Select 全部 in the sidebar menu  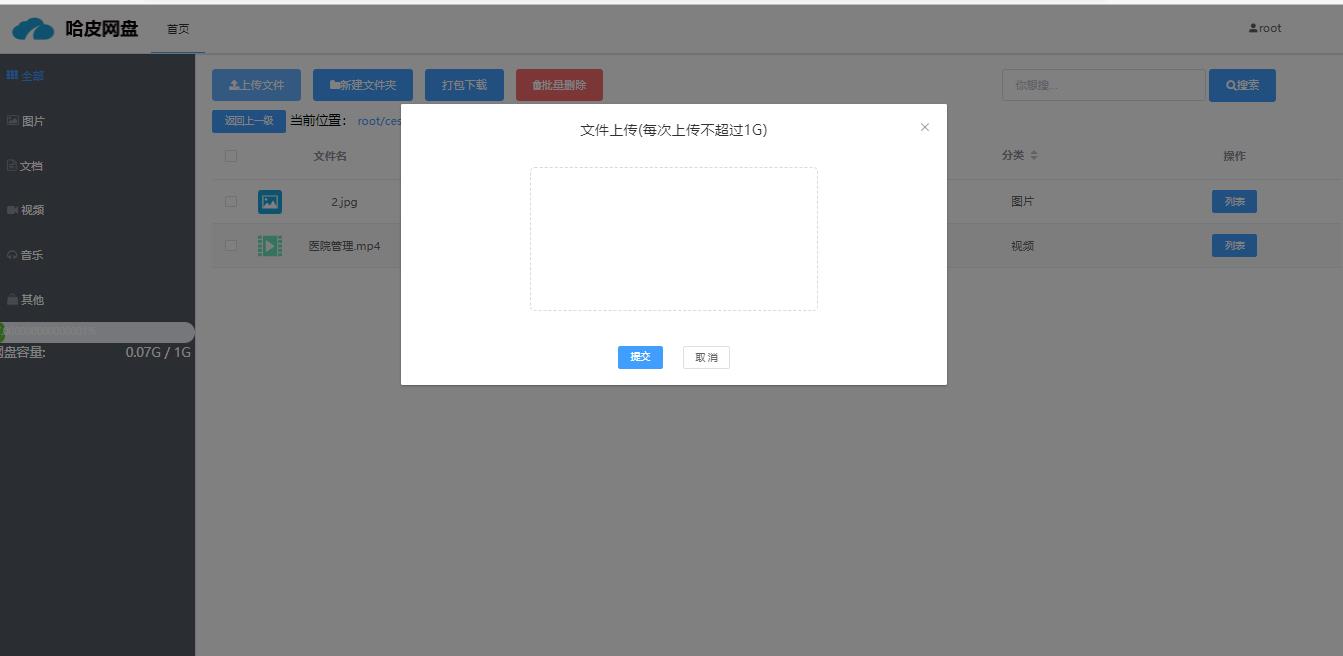click(x=27, y=76)
